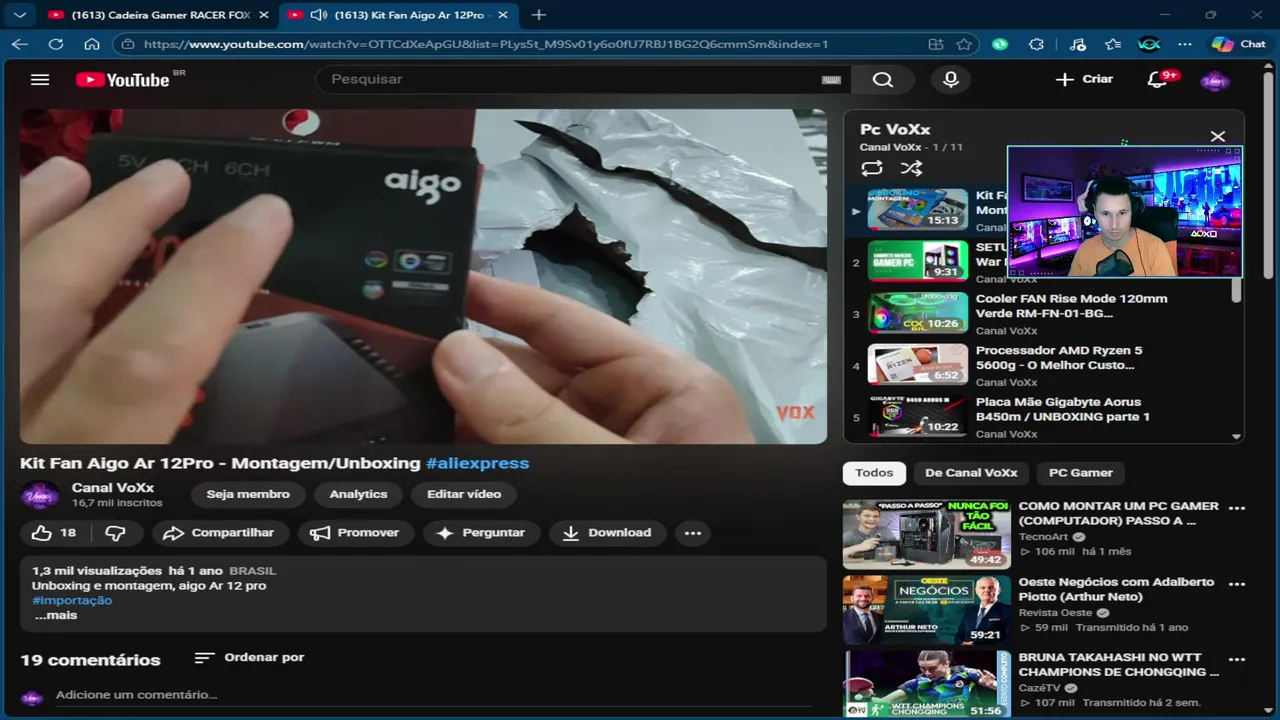Activate voice search microphone
The width and height of the screenshot is (1280, 720).
(951, 80)
